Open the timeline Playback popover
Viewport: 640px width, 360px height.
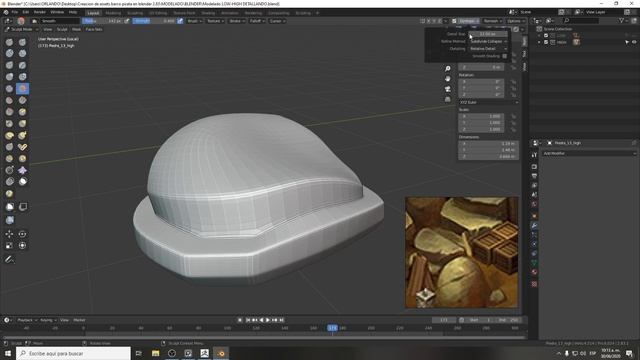point(27,320)
